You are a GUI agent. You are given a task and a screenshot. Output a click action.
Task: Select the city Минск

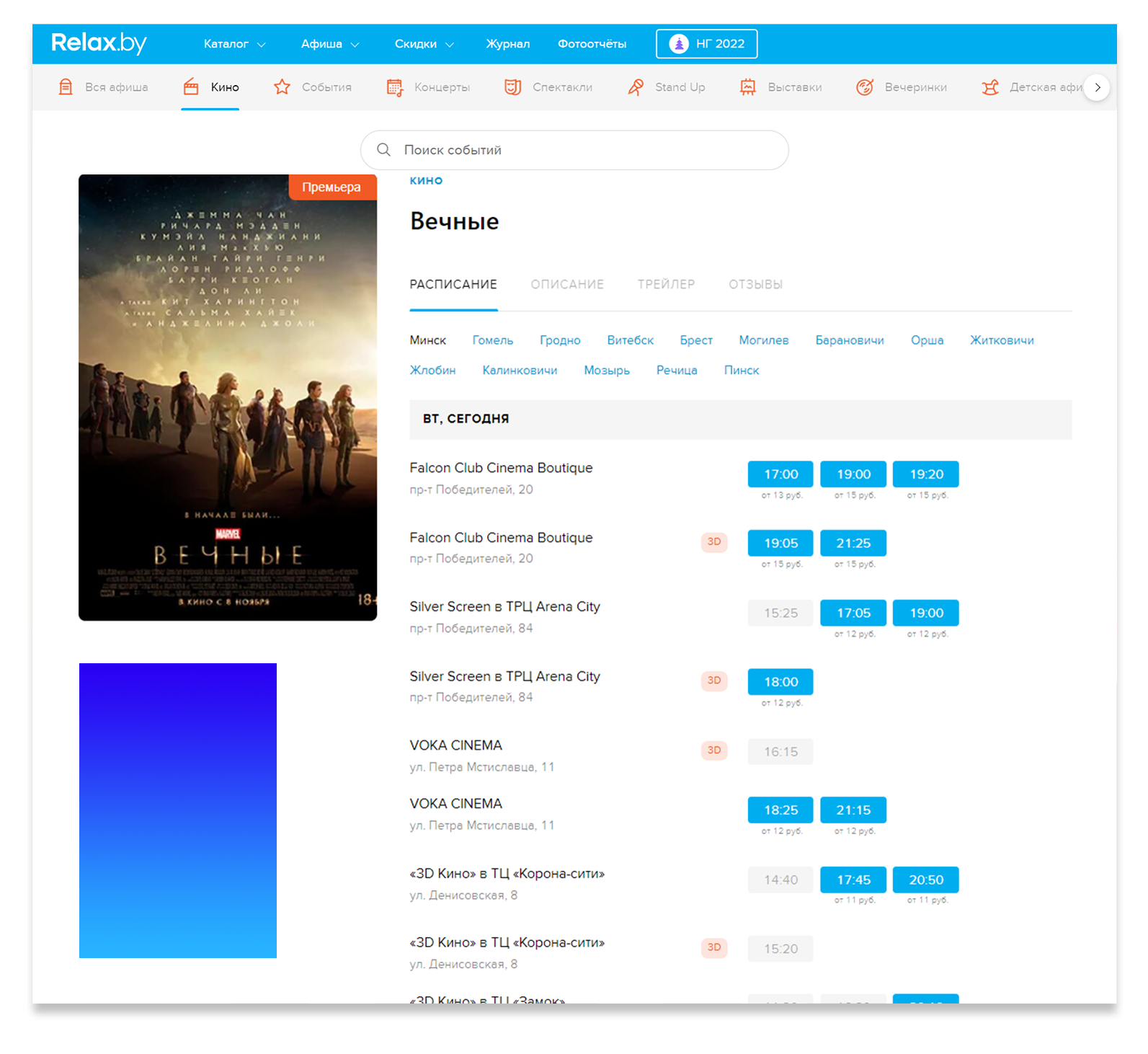coord(428,340)
